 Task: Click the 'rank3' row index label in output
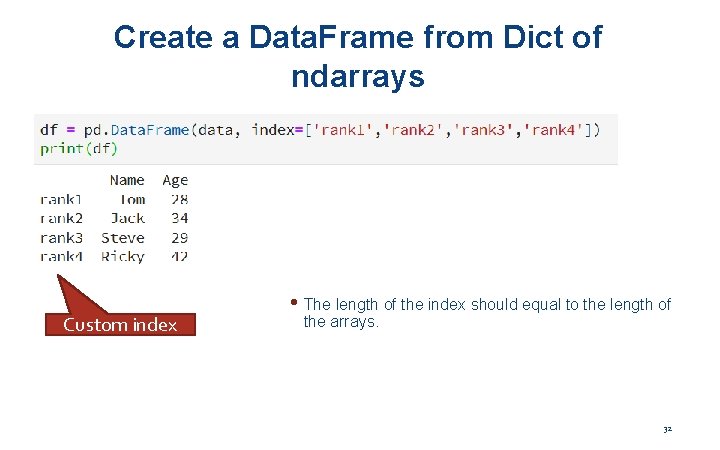point(61,238)
